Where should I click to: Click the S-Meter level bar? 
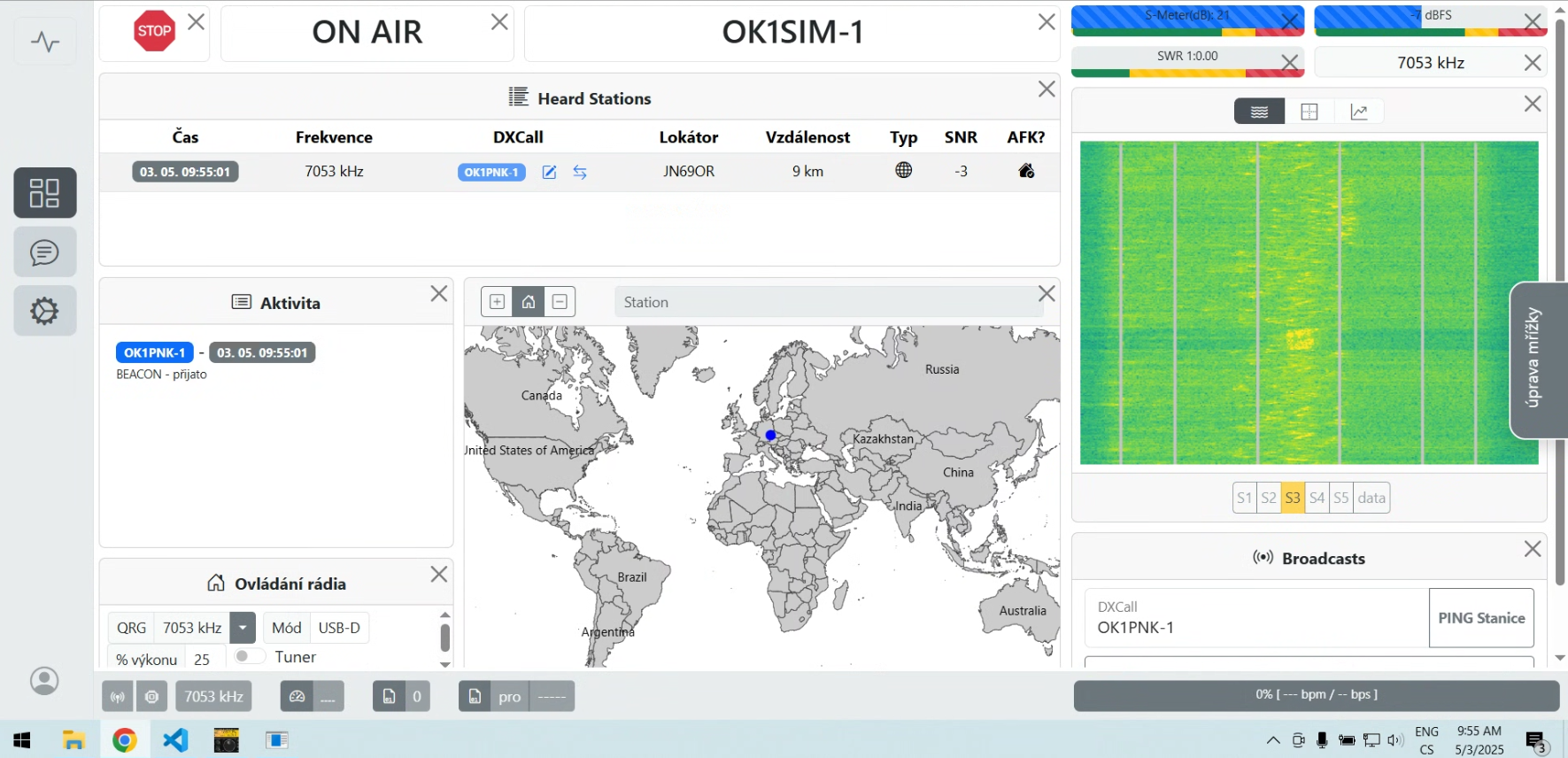pyautogui.click(x=1187, y=21)
